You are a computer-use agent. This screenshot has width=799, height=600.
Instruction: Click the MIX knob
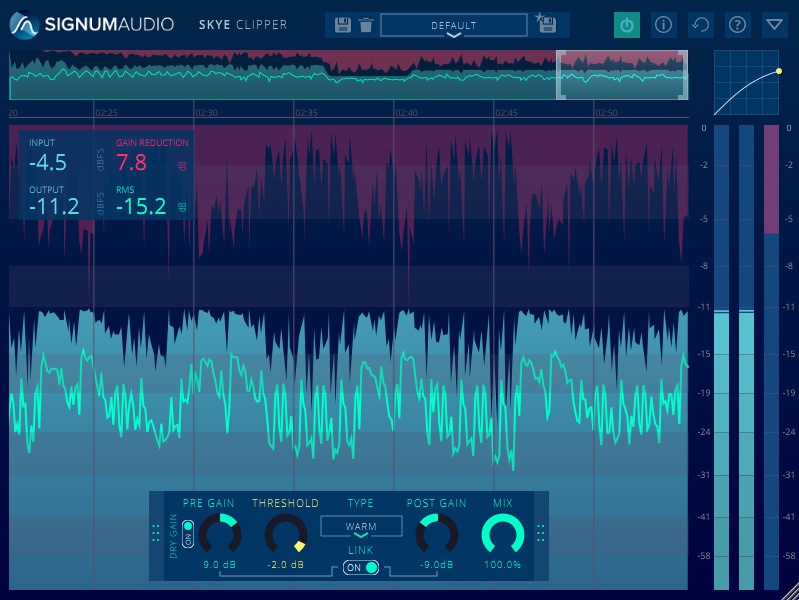pos(502,534)
